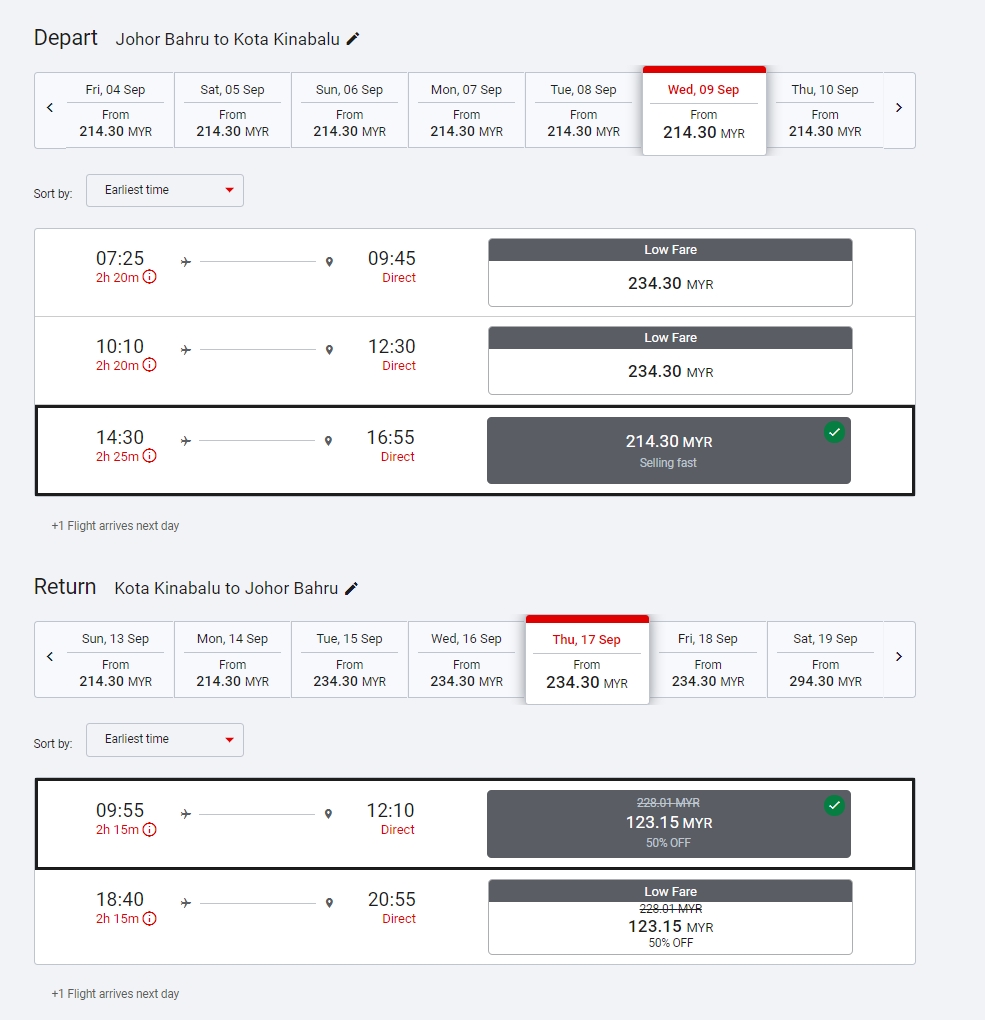Click pencil icon beside Kota Kinabalu to Johor Bahru

click(351, 588)
